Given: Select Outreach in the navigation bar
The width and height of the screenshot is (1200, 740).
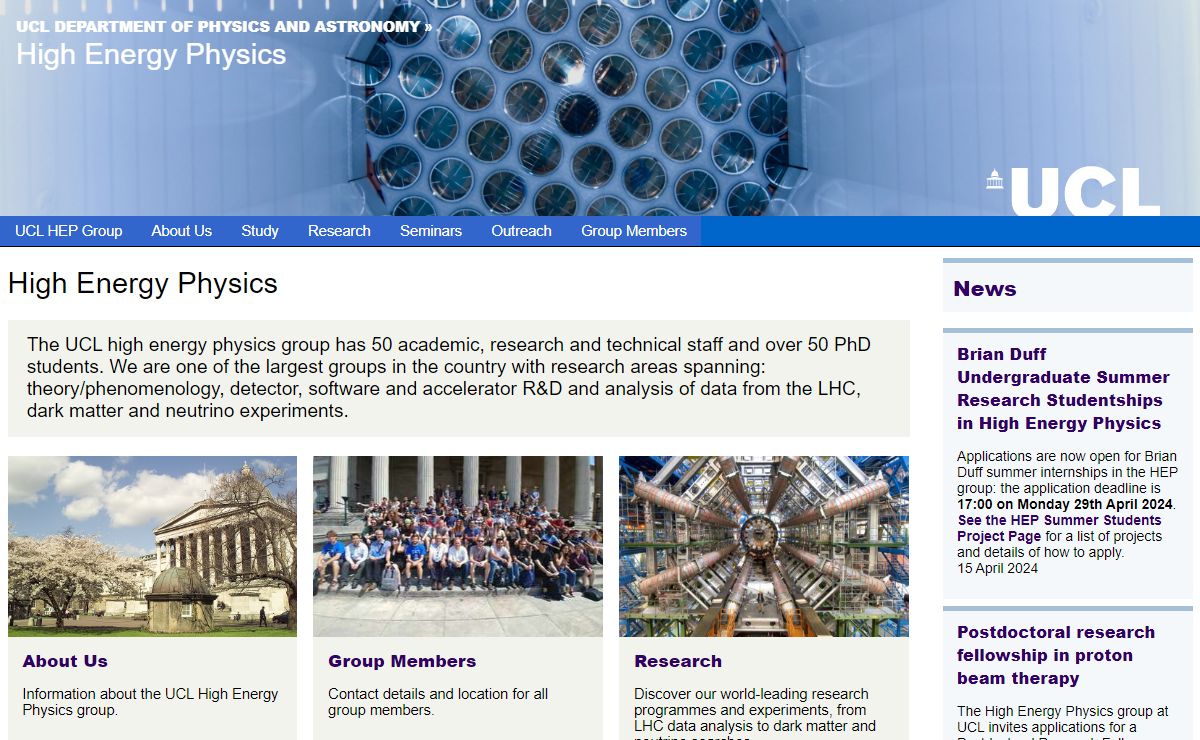Looking at the screenshot, I should [x=521, y=231].
